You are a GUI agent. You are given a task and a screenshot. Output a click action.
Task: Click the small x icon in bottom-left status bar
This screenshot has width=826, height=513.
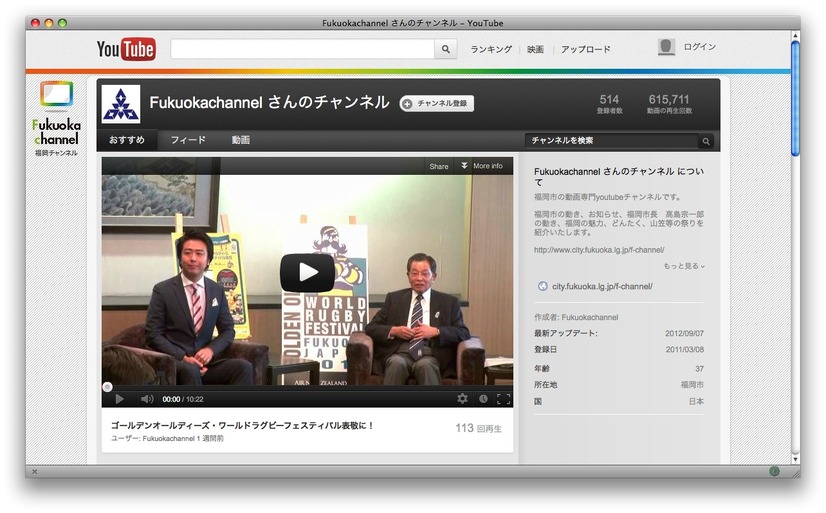tap(35, 472)
